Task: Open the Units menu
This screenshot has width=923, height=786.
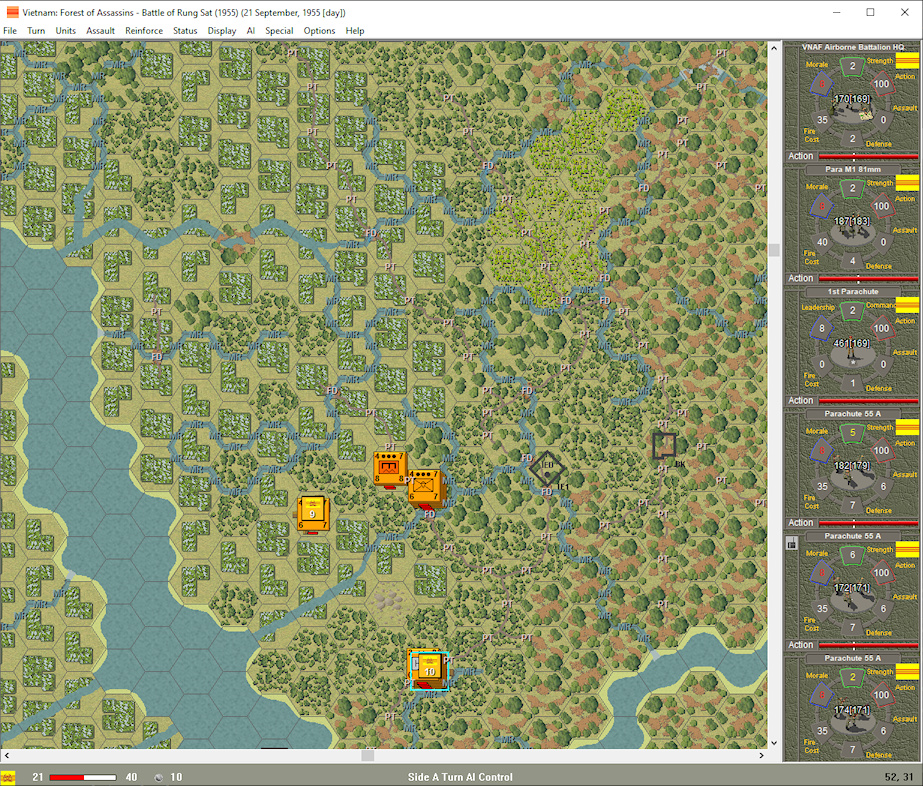Action: (65, 31)
